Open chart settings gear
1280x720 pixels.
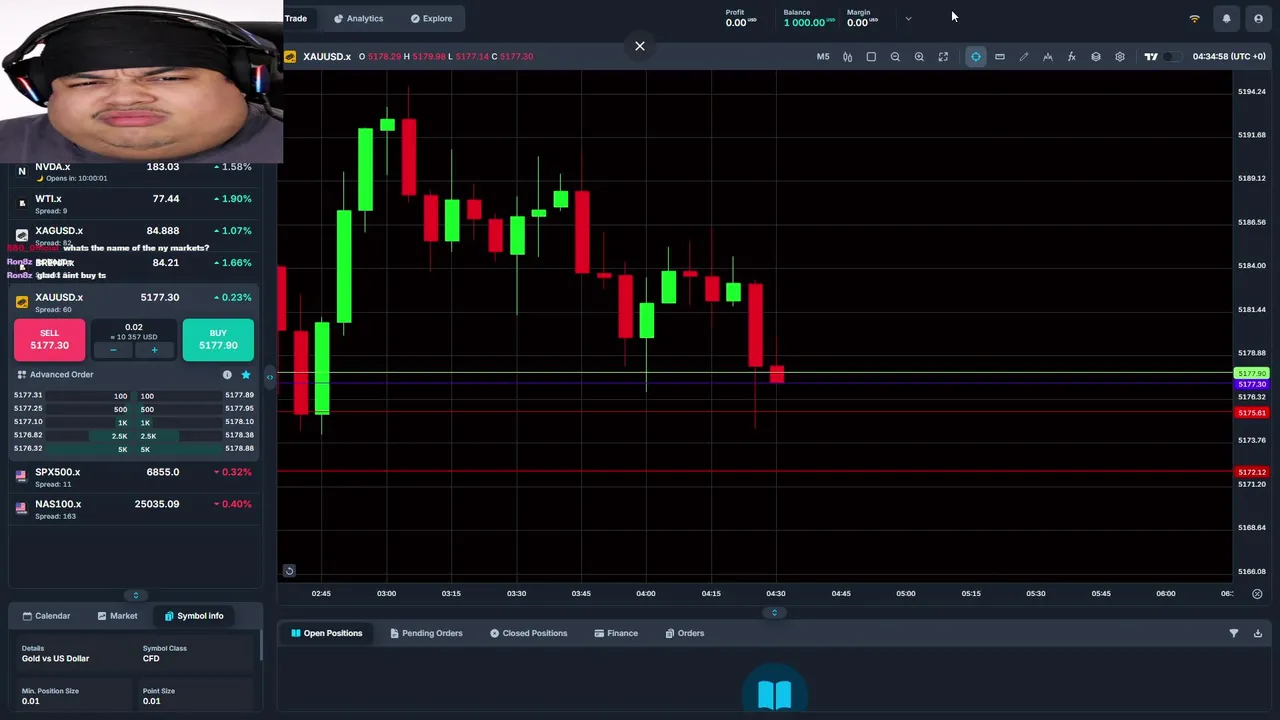[1120, 57]
